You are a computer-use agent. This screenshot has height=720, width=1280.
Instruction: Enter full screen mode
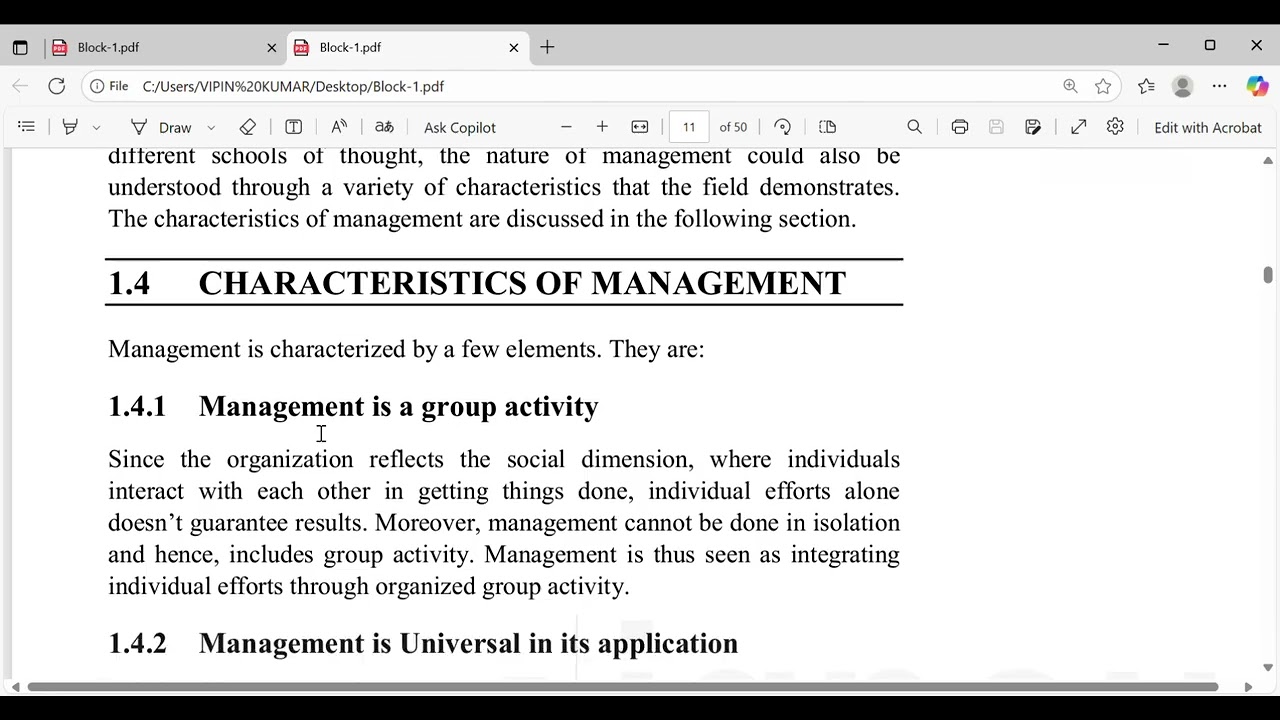(1078, 127)
